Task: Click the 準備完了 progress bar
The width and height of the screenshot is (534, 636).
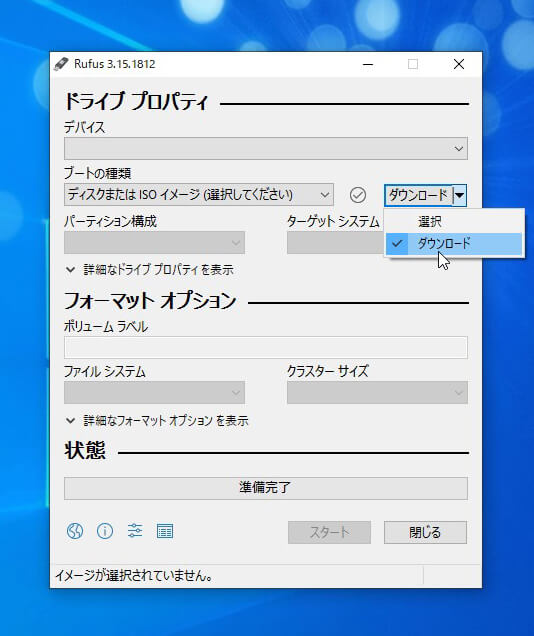Action: (x=266, y=488)
